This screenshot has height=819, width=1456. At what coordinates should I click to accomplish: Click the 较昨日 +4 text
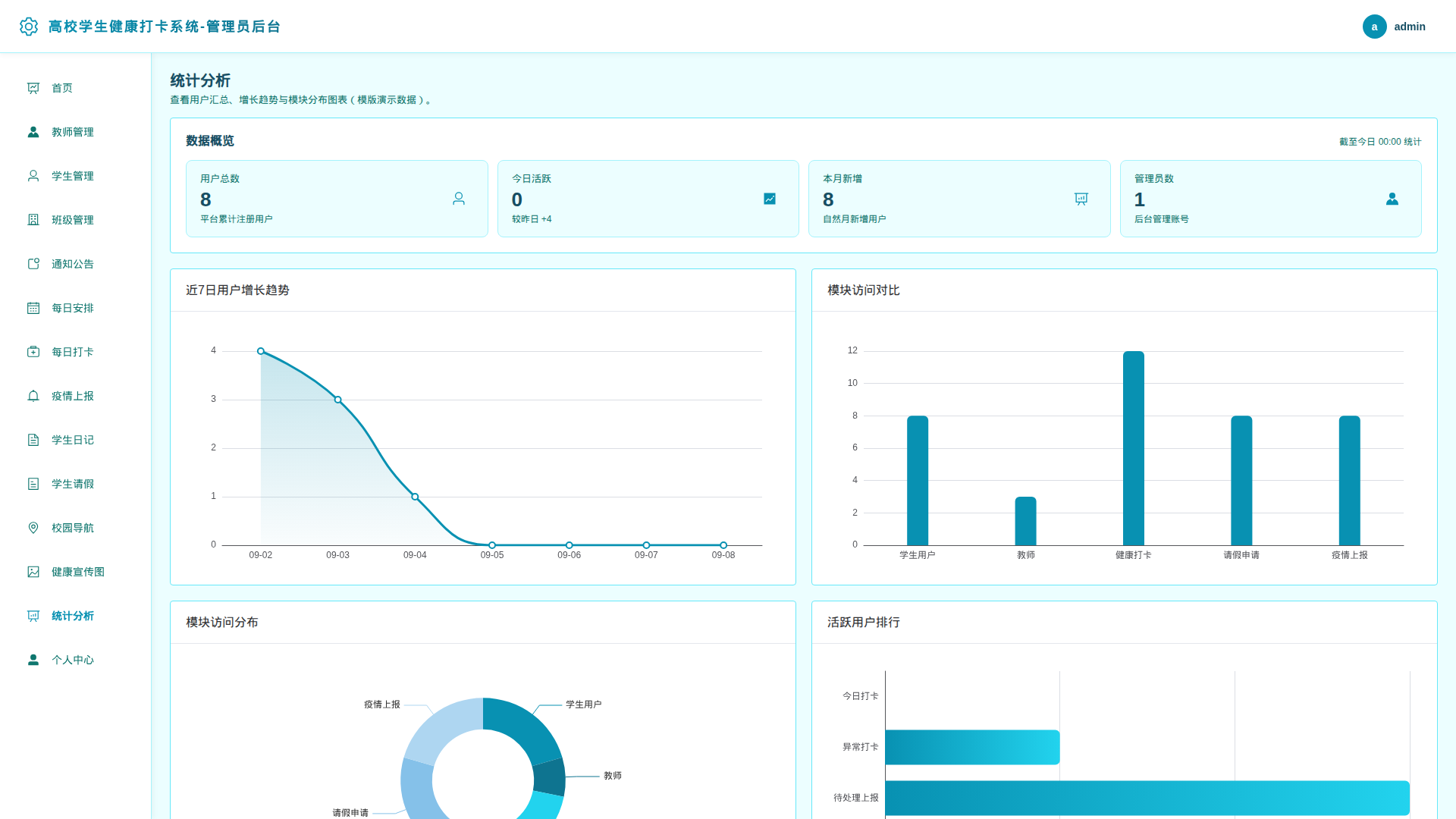point(532,219)
